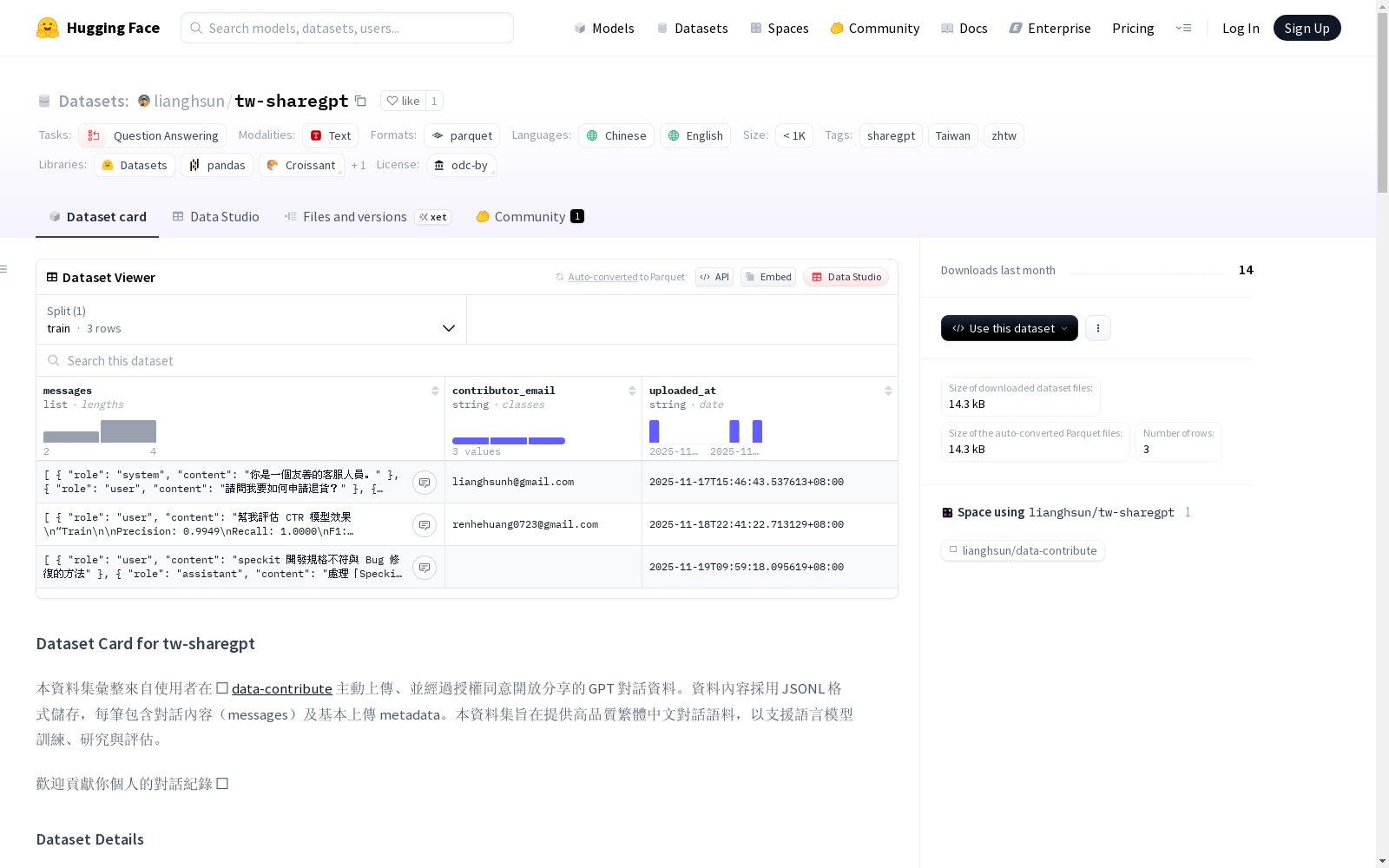Switch to the Data Studio tab
The width and height of the screenshot is (1389, 868).
click(x=215, y=217)
